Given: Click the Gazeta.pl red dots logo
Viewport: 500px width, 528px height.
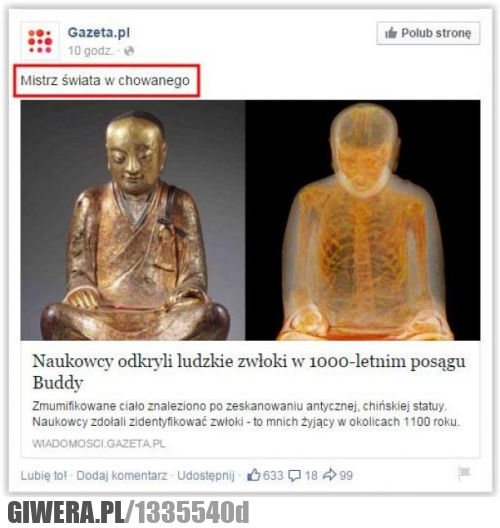Looking at the screenshot, I should [40, 41].
